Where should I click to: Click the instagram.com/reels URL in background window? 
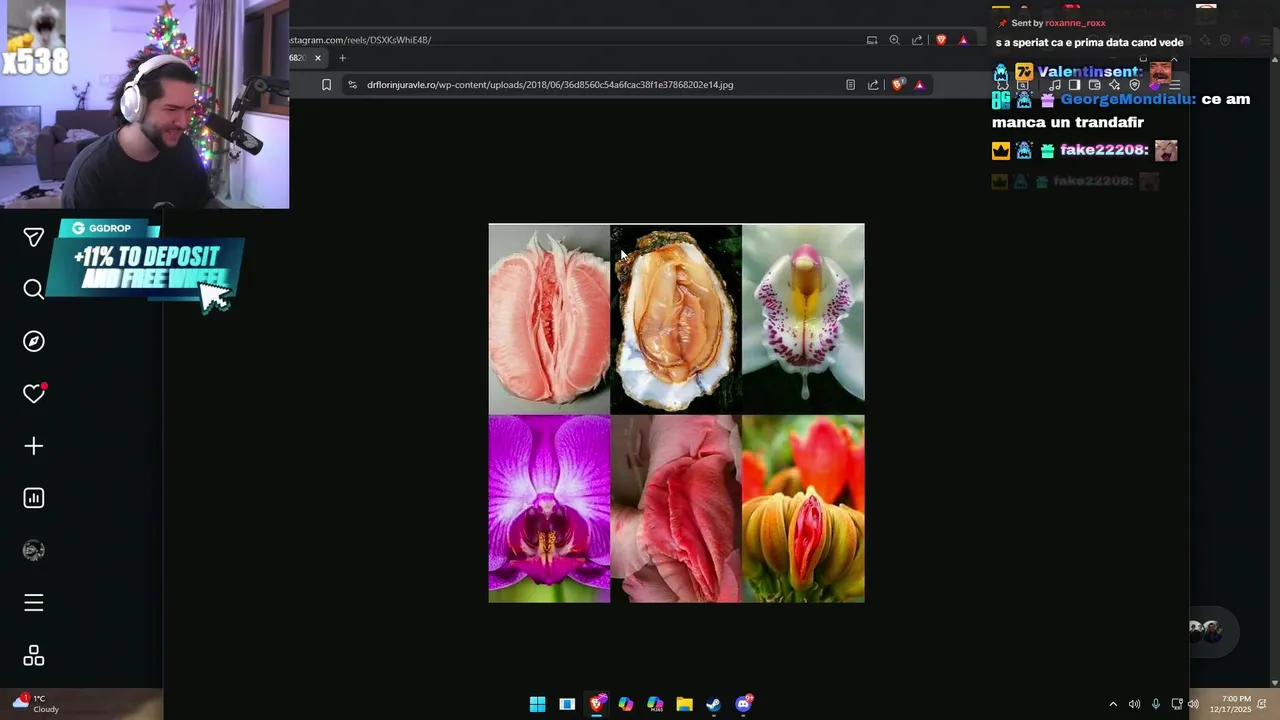[361, 40]
